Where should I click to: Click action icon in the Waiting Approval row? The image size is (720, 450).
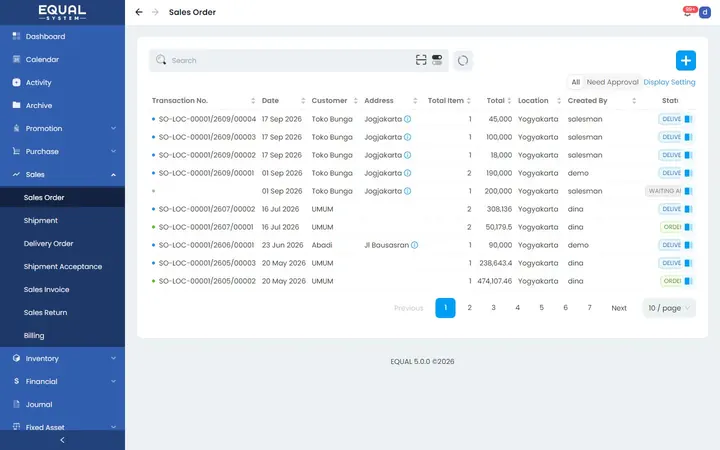click(x=688, y=191)
